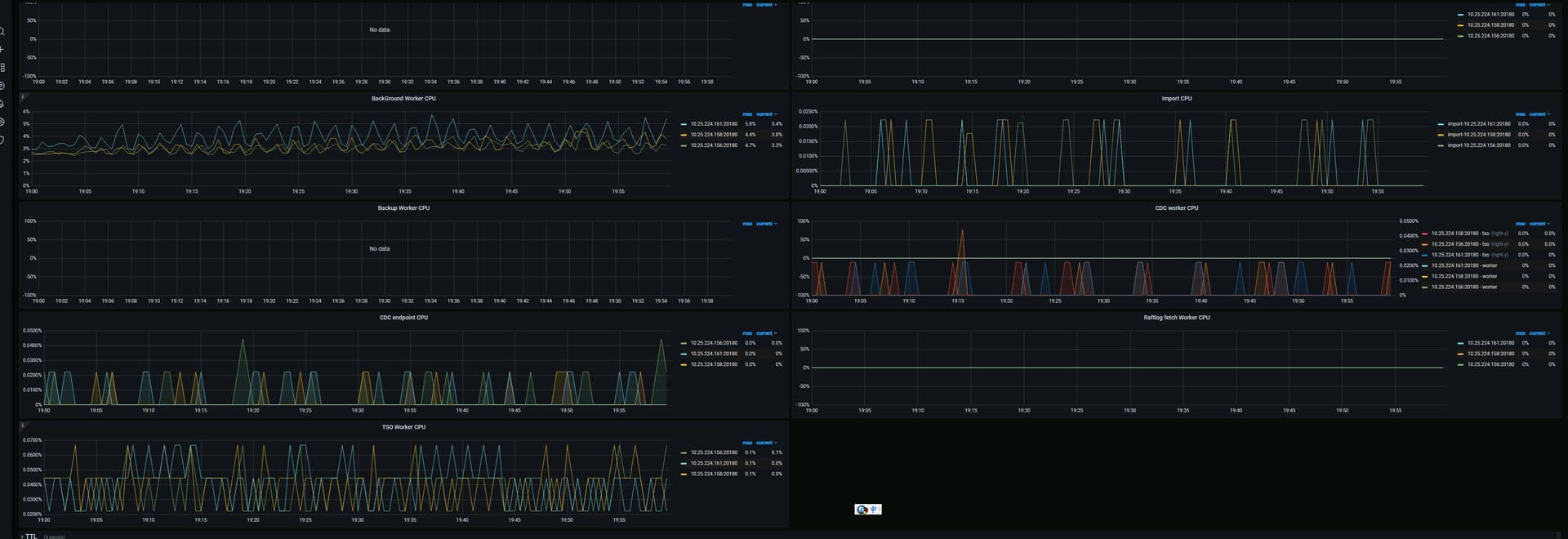Screen dimensions: 1568x539
Task: Toggle 10.25.224.156:20180 series in TSO Worker CPU legend
Action: 713,452
